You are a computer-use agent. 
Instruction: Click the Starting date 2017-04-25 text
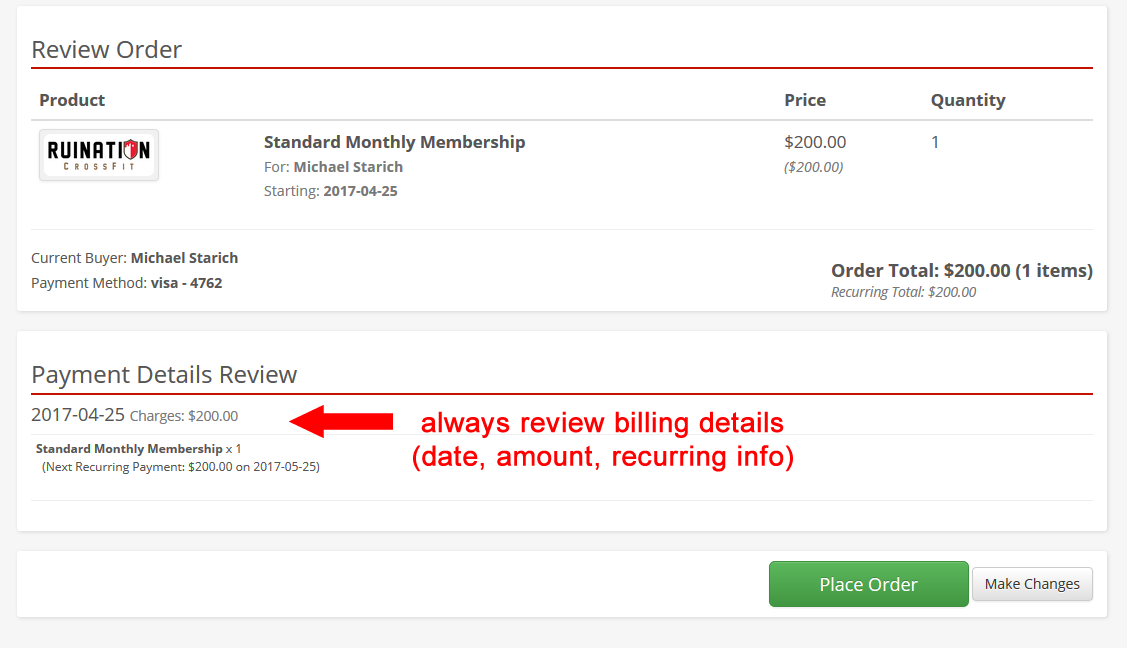coord(360,191)
